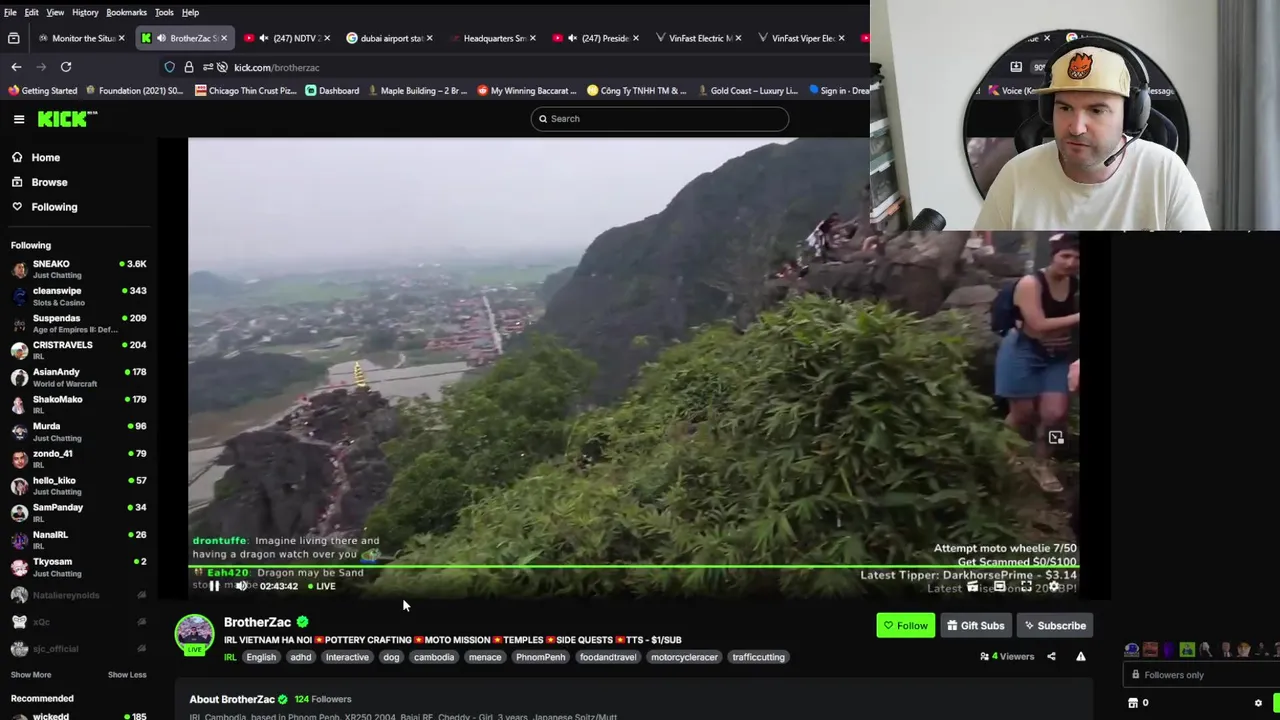
Task: Open the Bookmarks menu in Firefox
Action: 126,12
